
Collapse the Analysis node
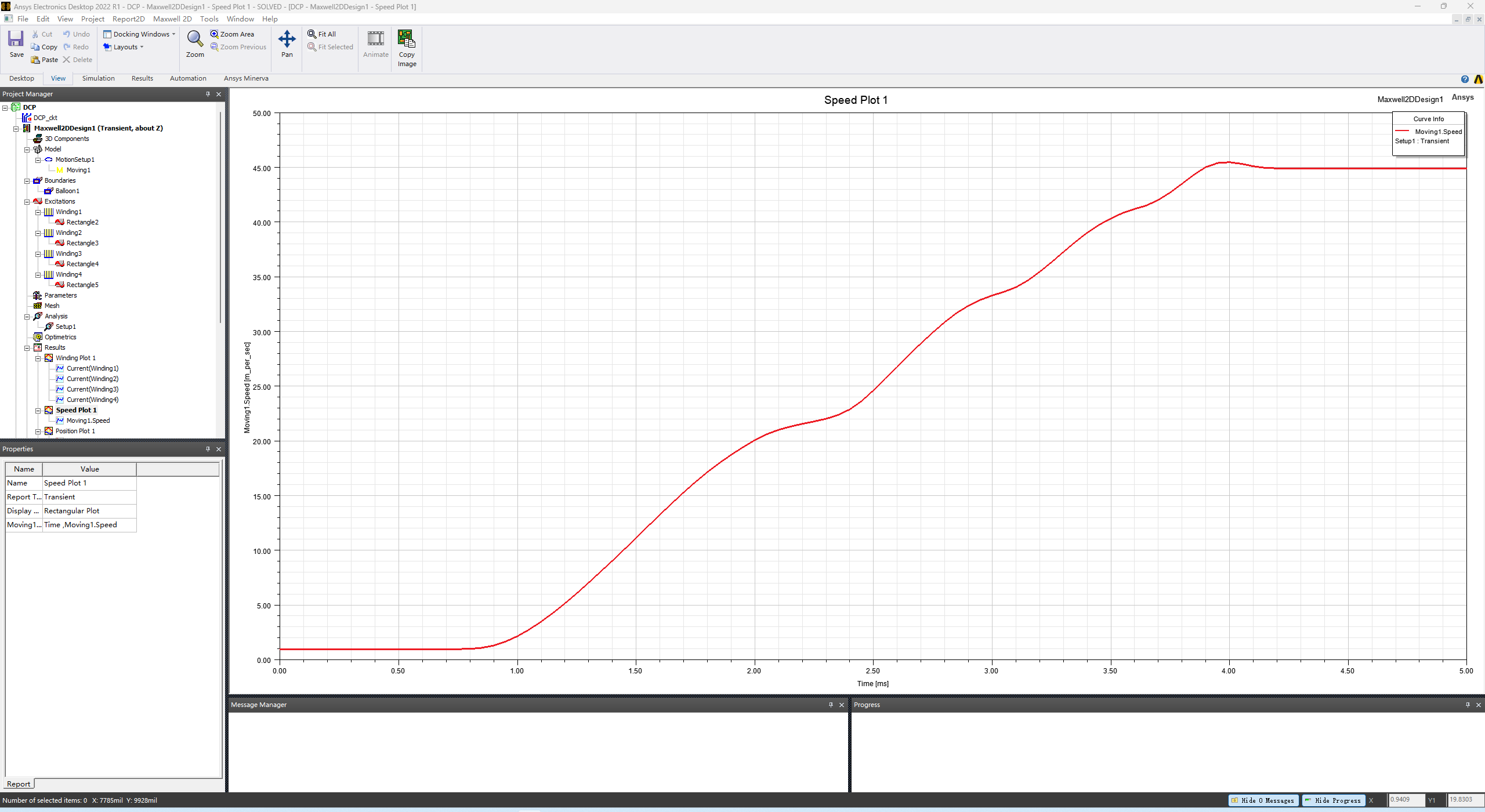[x=27, y=317]
